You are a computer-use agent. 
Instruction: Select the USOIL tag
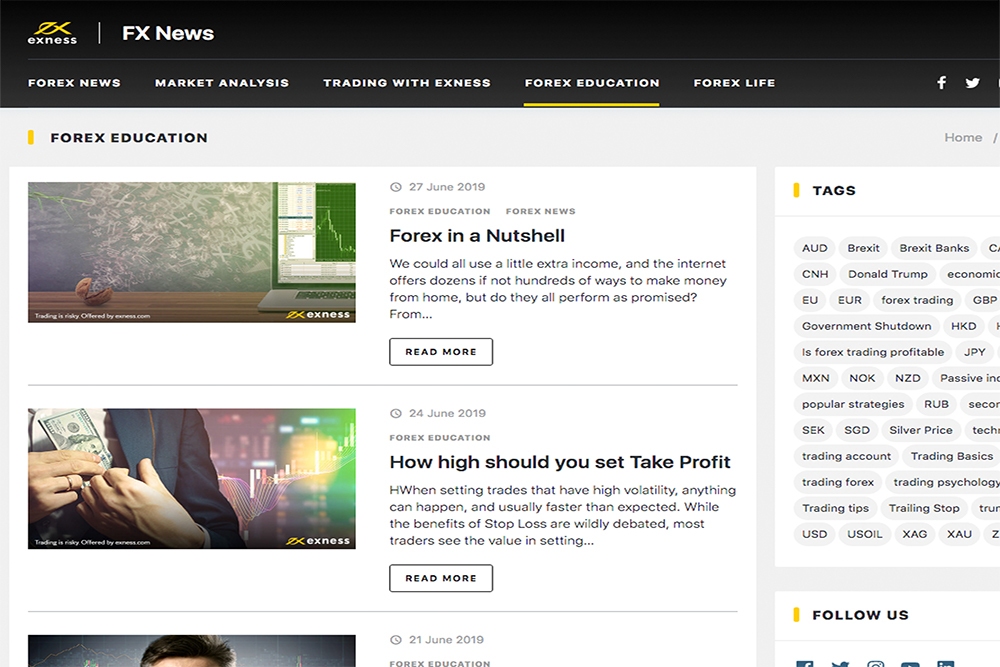point(864,536)
